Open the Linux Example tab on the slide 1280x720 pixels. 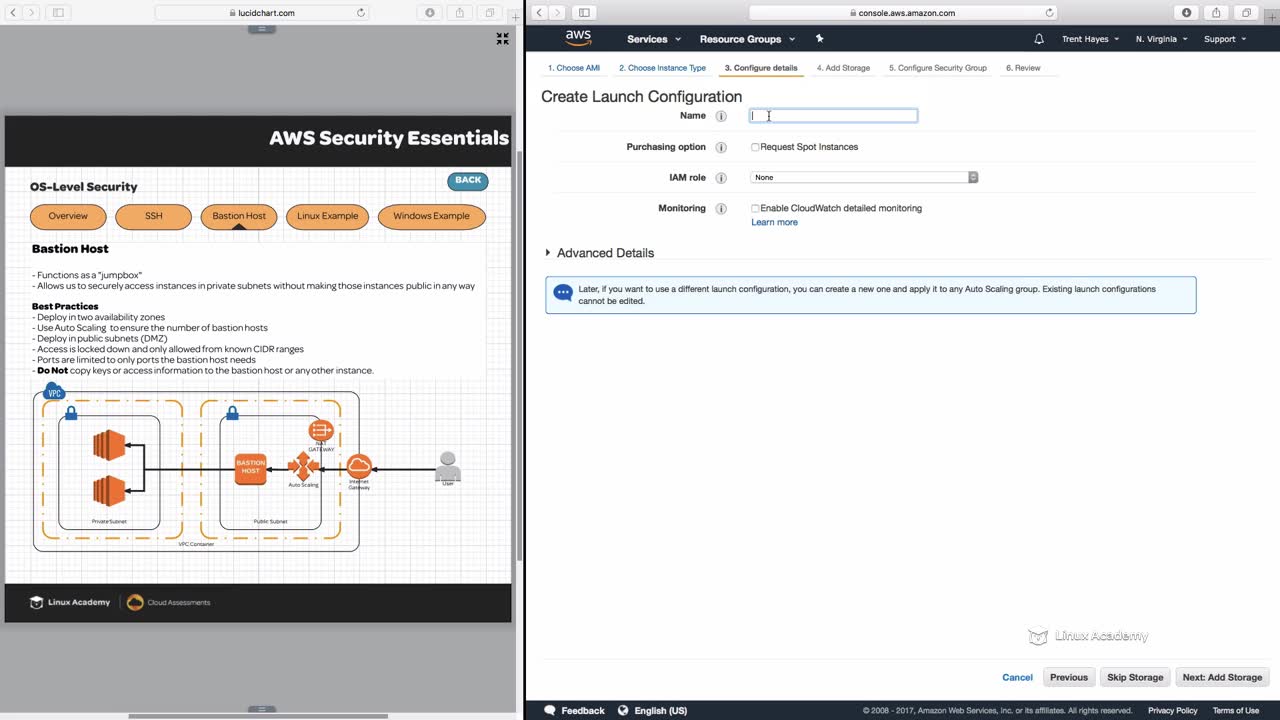pos(327,216)
